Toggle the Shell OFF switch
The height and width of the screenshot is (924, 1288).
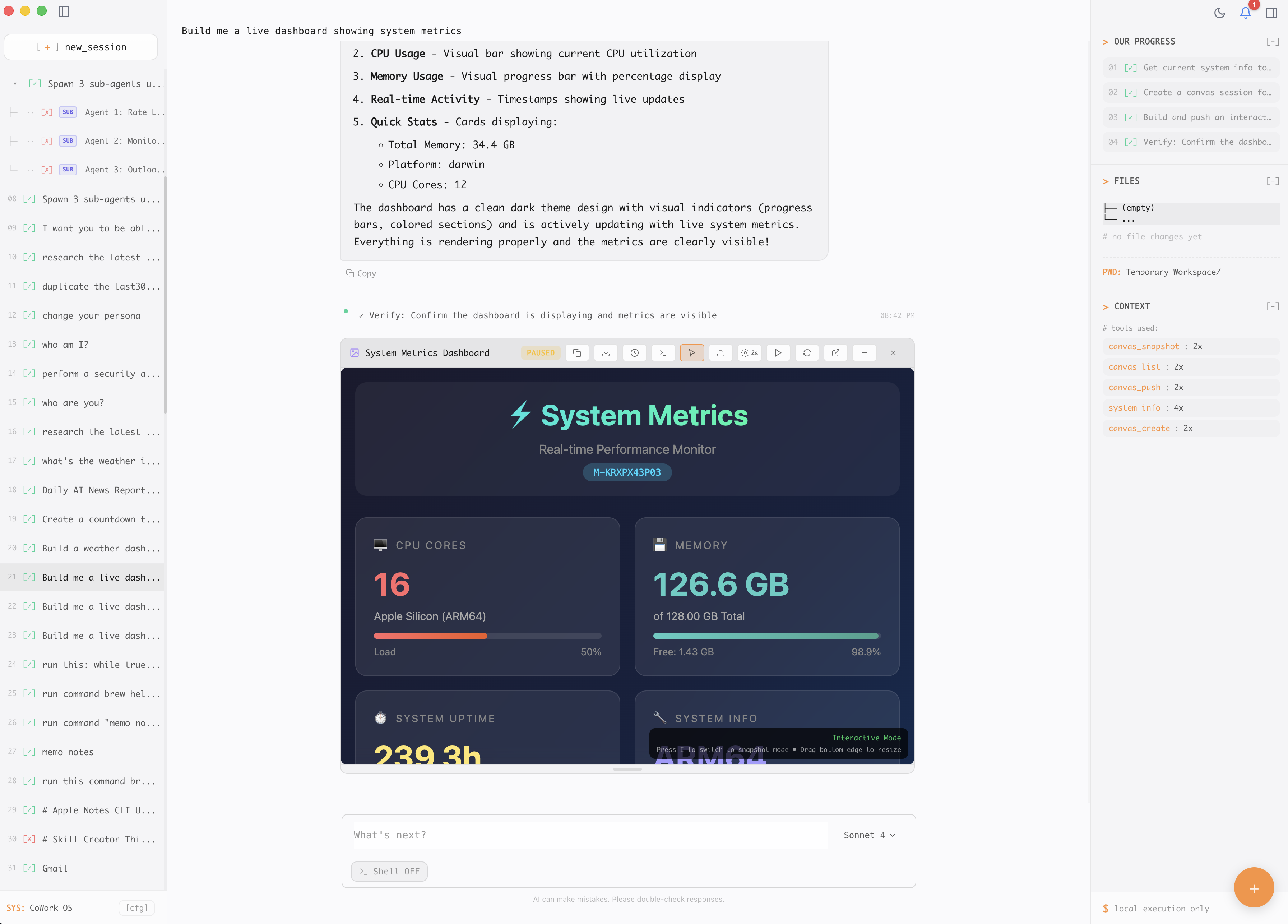tap(389, 871)
